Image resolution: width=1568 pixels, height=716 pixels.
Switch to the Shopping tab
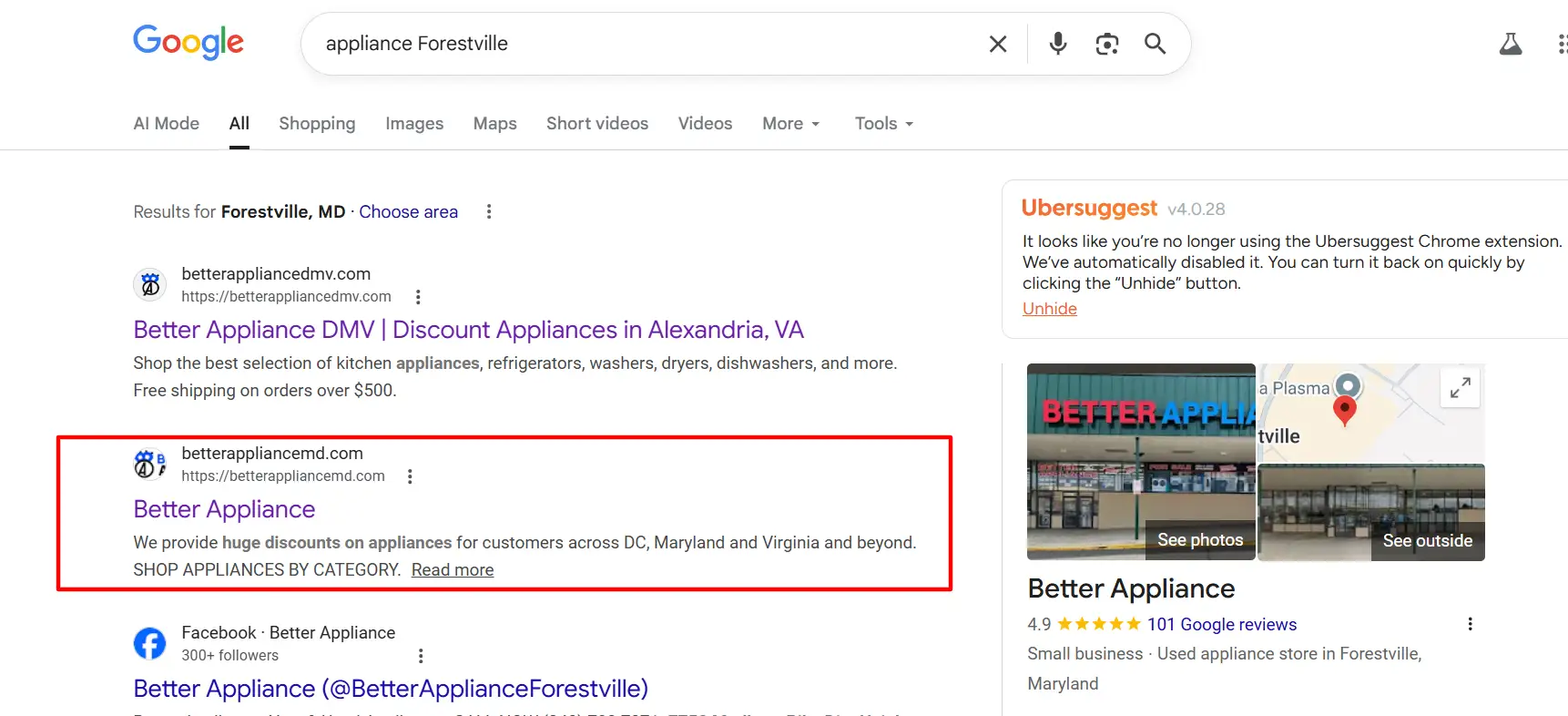(x=317, y=124)
